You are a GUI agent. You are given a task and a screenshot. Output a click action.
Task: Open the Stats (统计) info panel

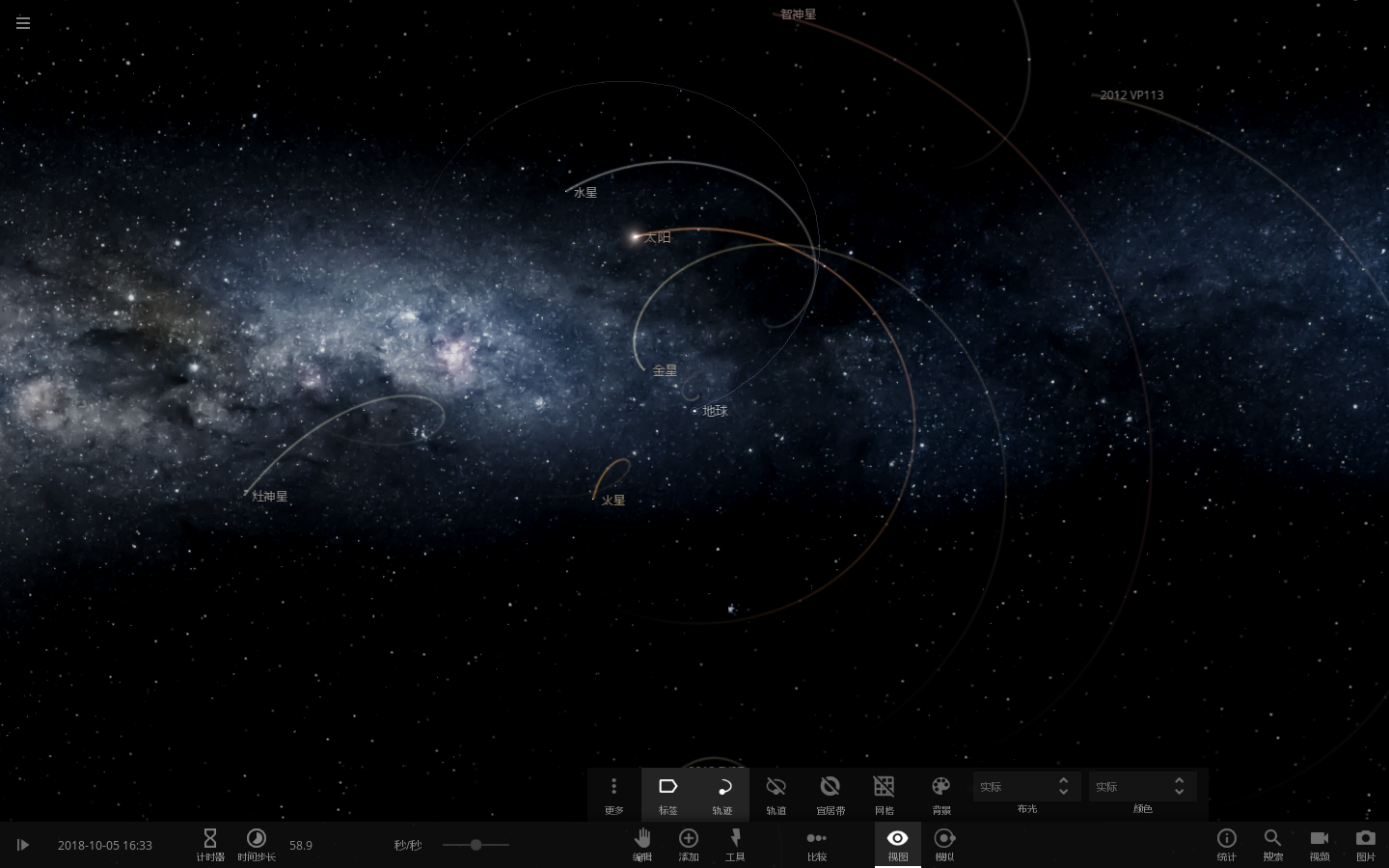[x=1227, y=844]
